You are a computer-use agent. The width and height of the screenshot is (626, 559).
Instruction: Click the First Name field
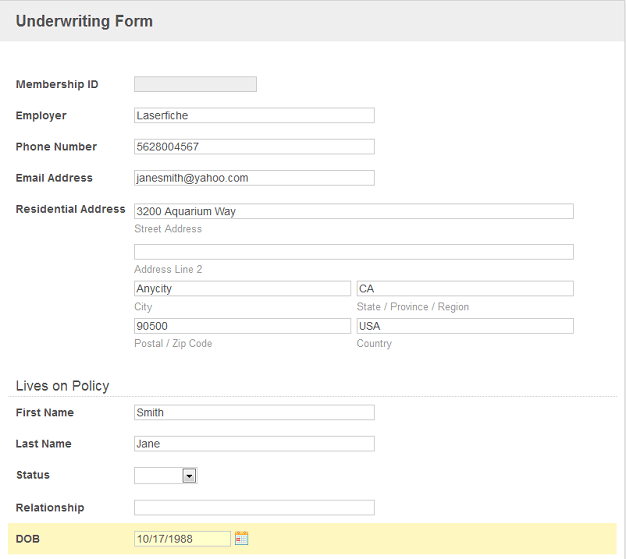[x=254, y=413]
